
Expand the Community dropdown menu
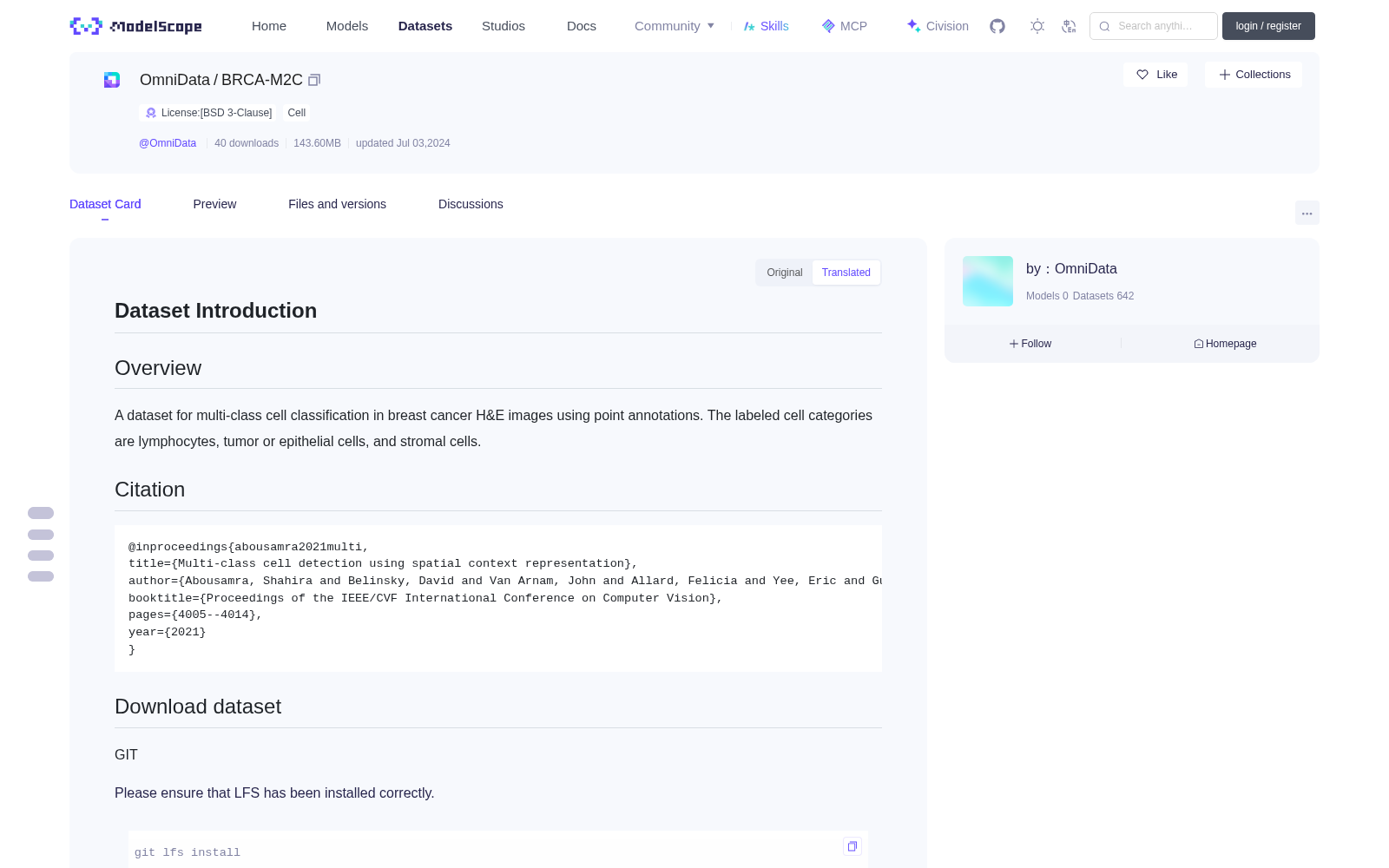pos(675,26)
